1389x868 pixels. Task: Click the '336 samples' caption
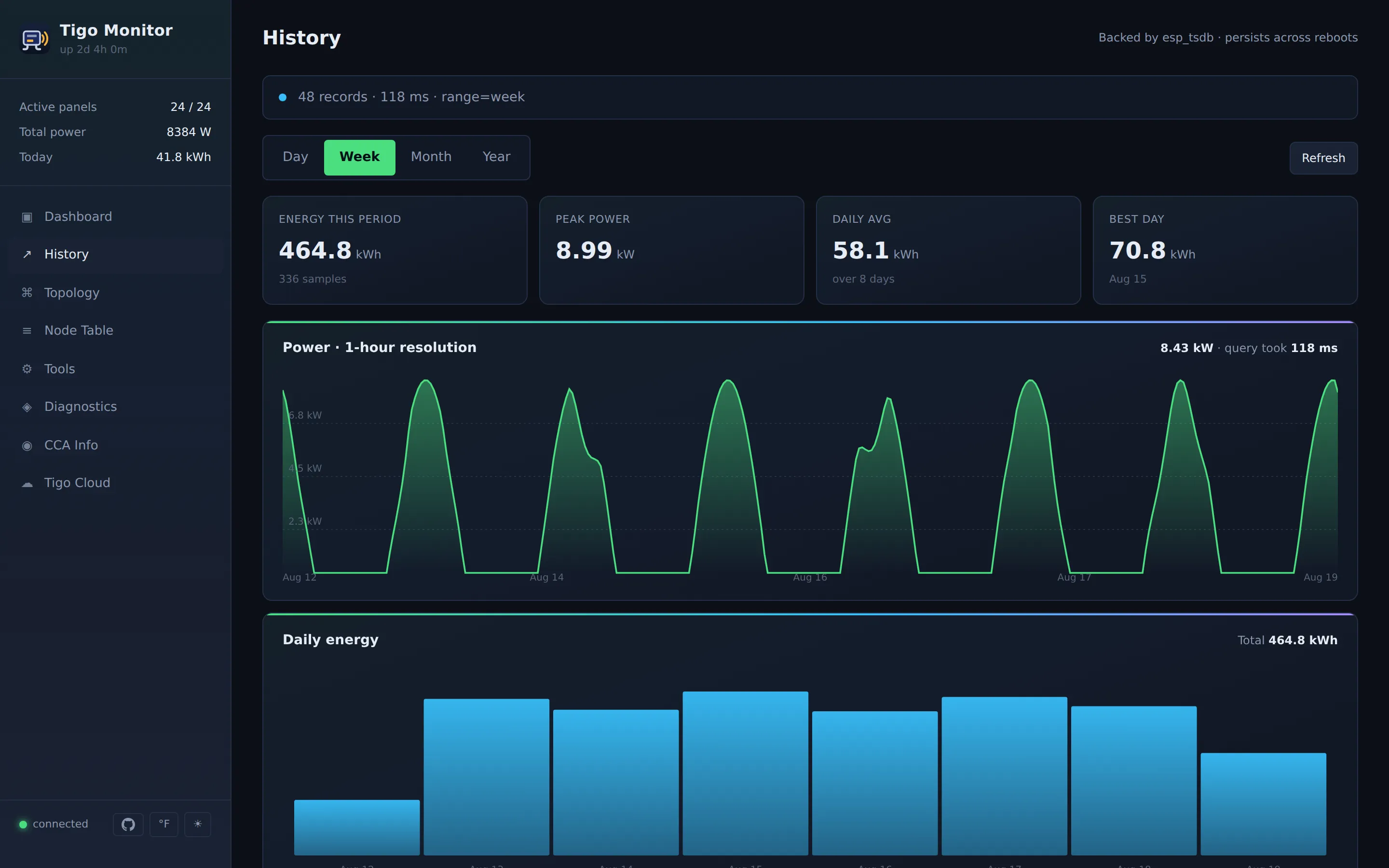point(312,279)
